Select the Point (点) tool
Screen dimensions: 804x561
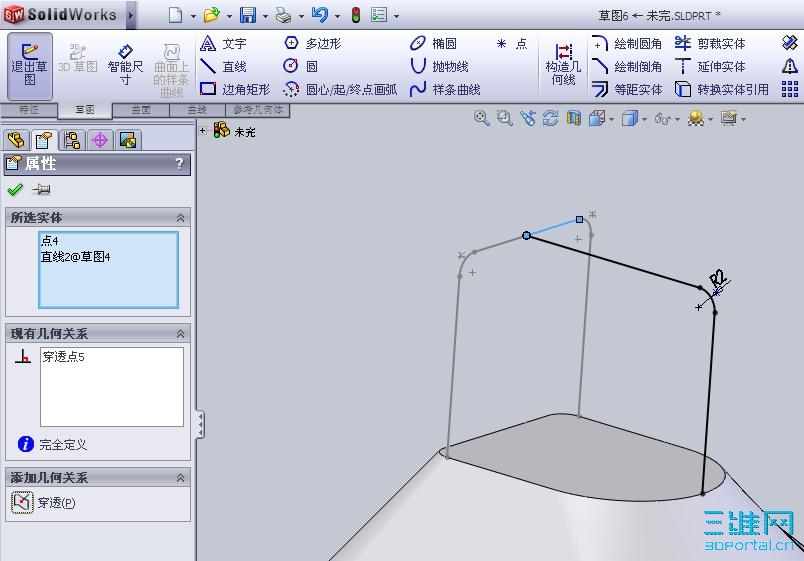click(511, 44)
